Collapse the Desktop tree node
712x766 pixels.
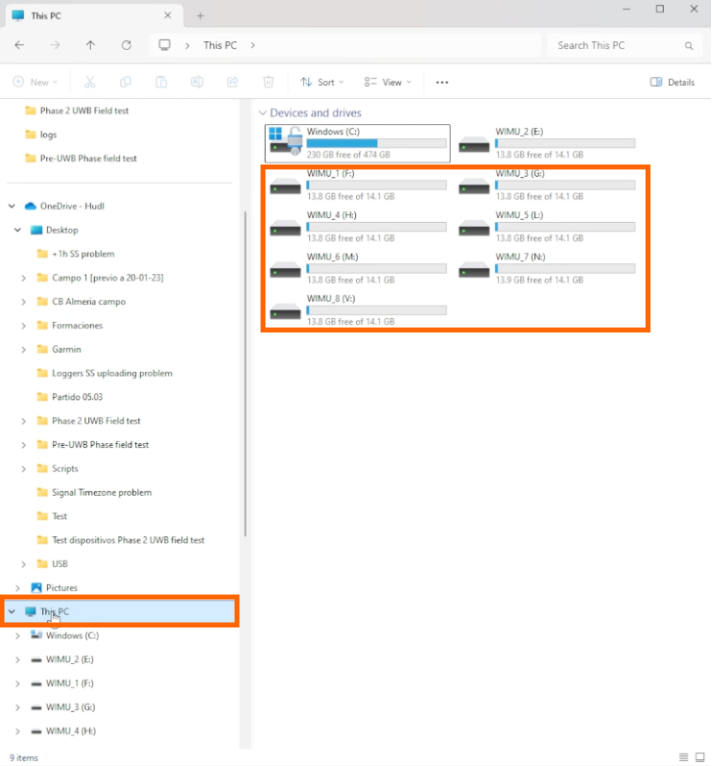[x=18, y=230]
